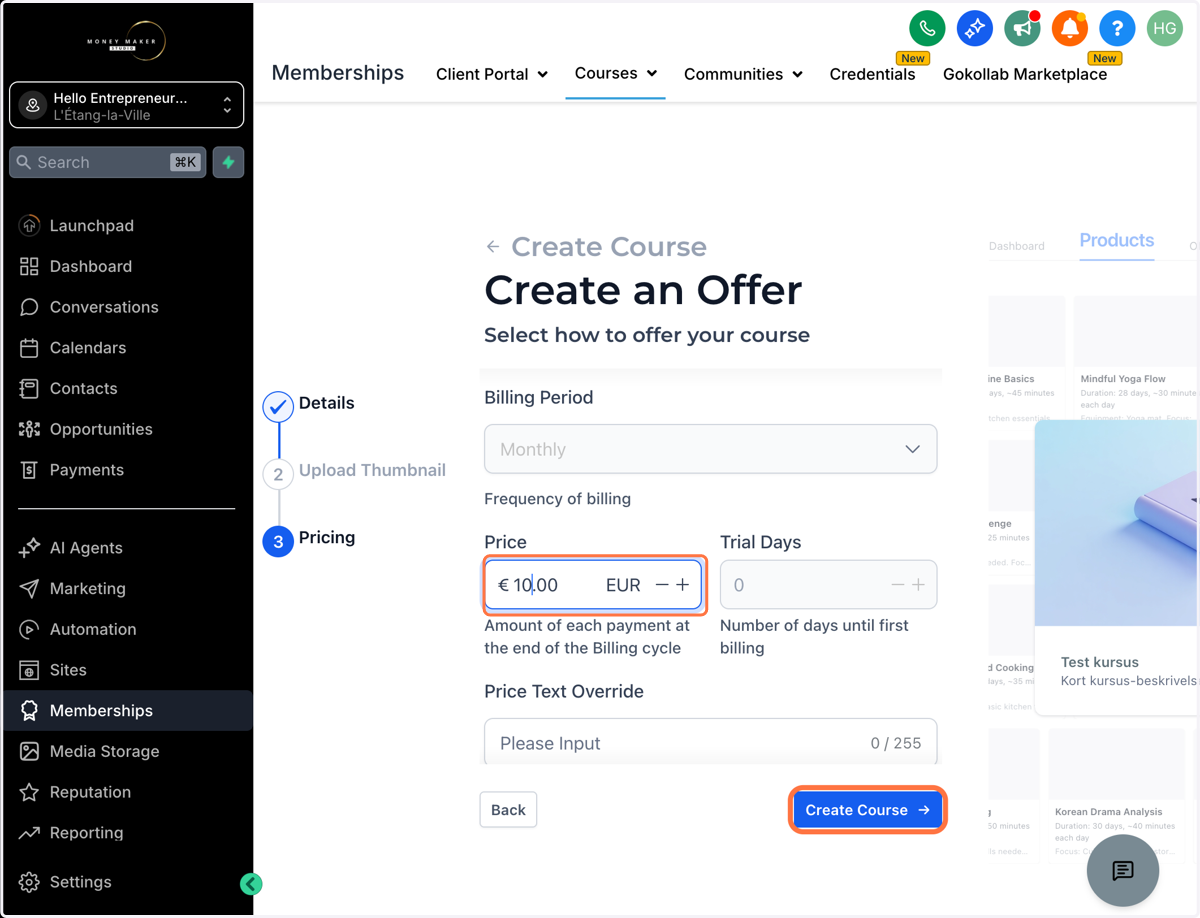Expand the Communities menu

click(x=743, y=74)
